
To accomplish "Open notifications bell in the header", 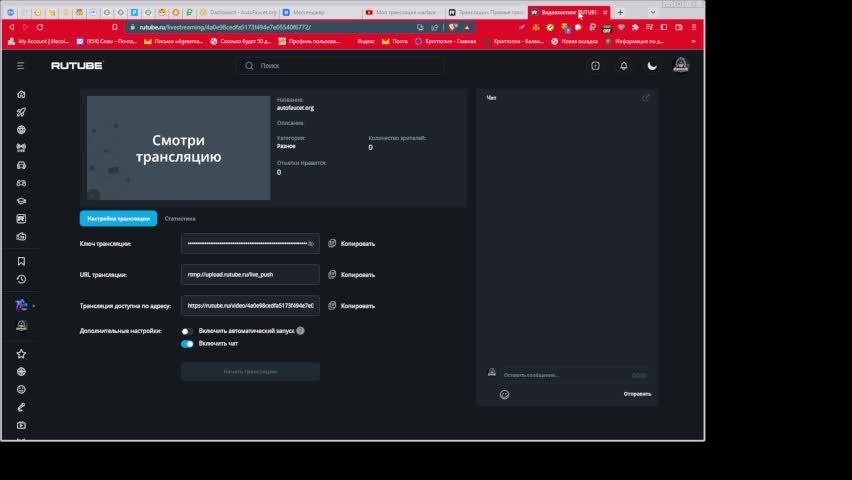I will pyautogui.click(x=624, y=66).
